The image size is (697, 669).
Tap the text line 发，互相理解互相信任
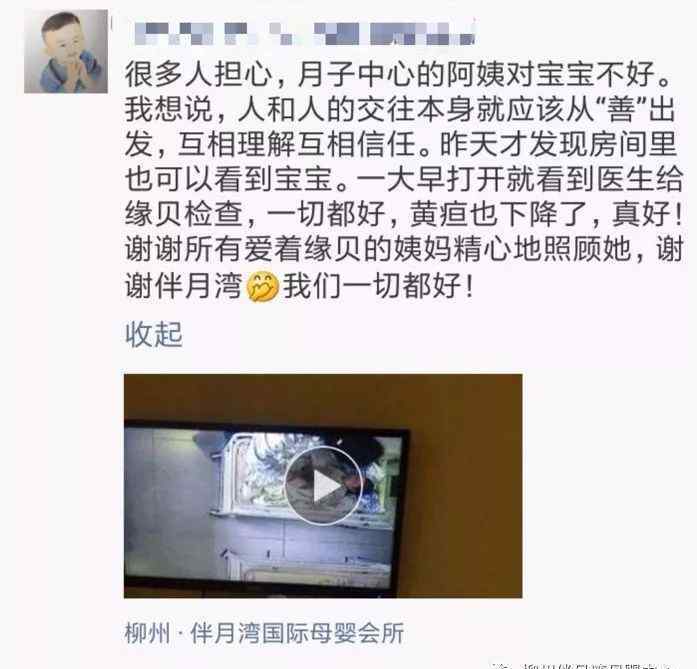click(401, 144)
